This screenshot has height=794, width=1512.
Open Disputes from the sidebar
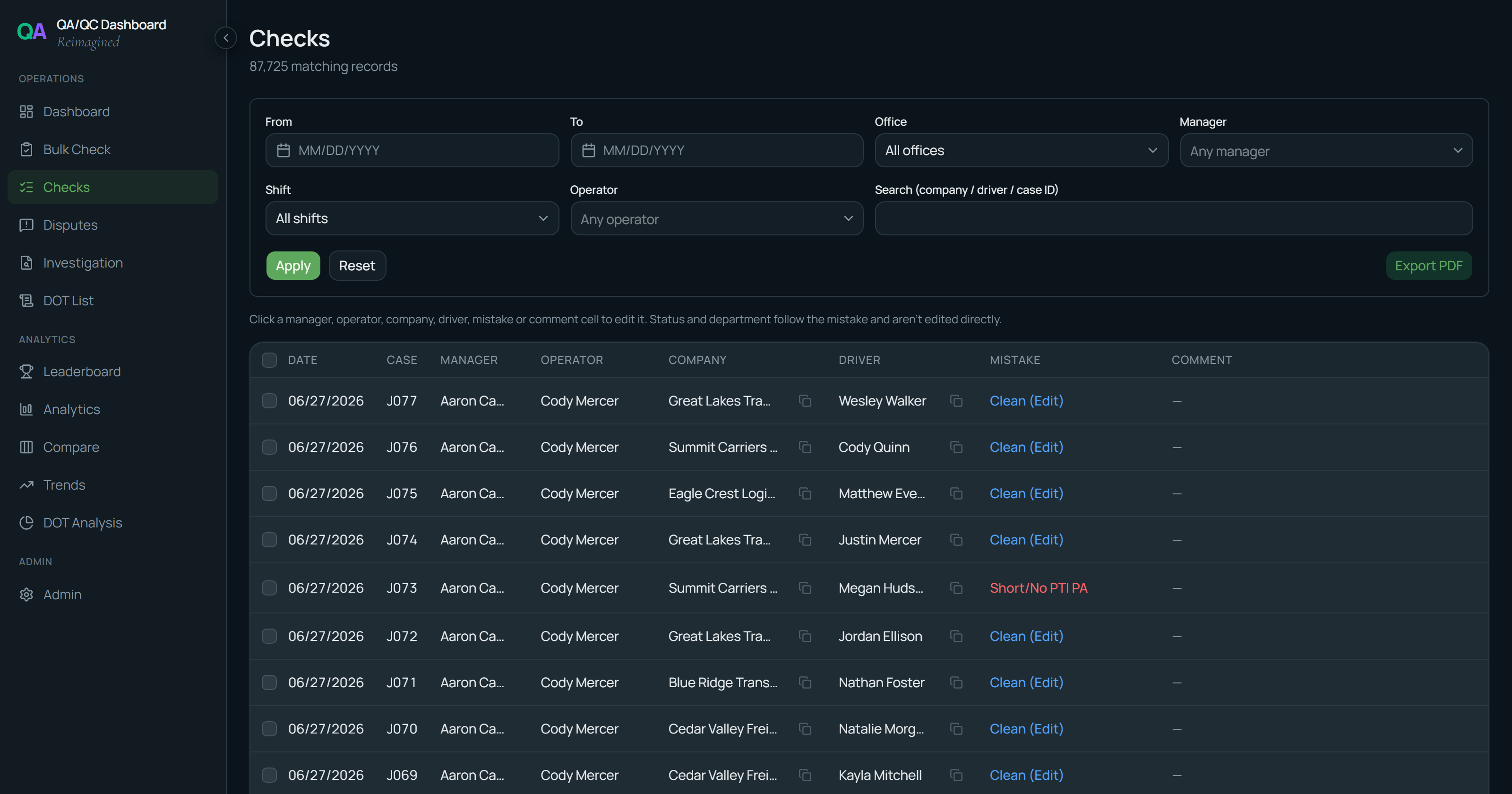[113, 225]
